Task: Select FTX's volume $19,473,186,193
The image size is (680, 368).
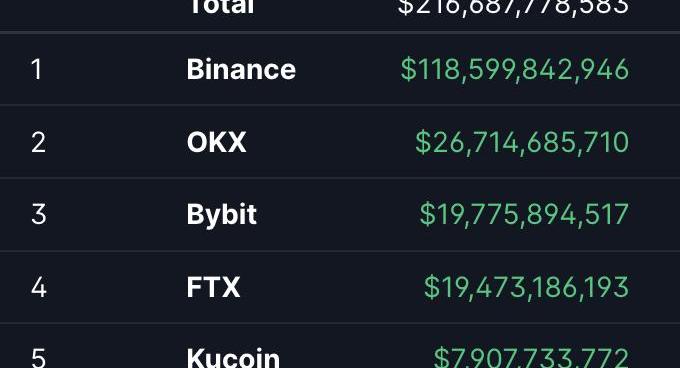Action: 526,287
